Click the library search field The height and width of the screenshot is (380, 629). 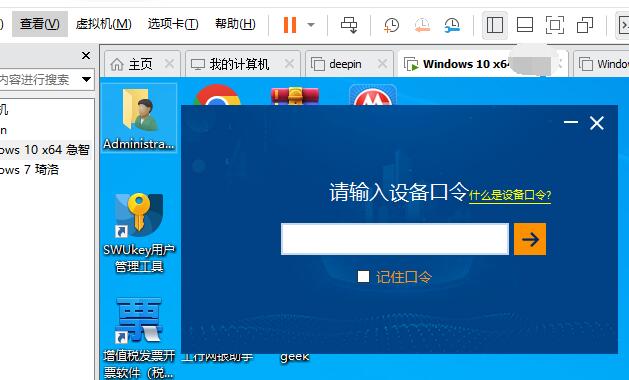tap(39, 79)
